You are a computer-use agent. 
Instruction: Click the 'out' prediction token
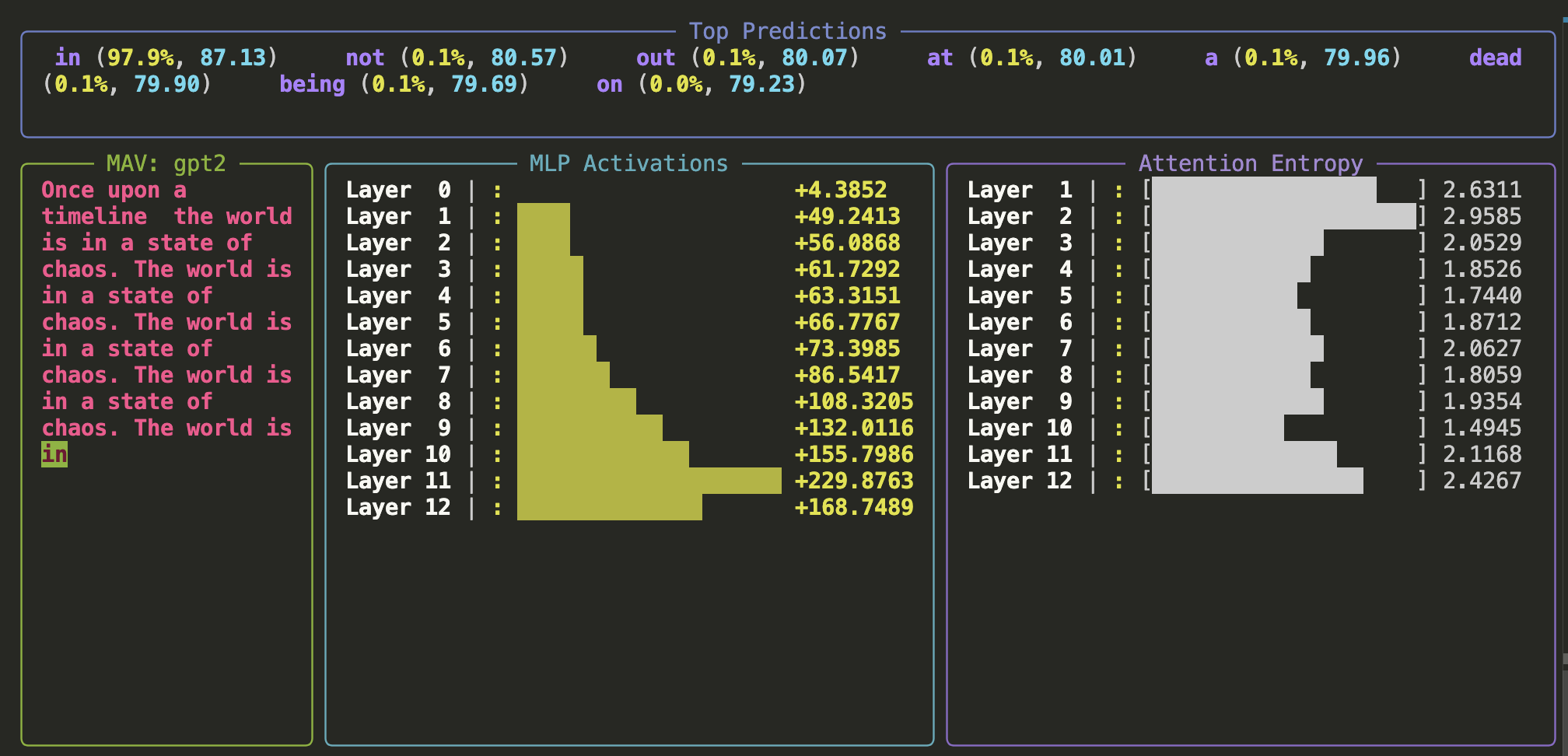[656, 58]
